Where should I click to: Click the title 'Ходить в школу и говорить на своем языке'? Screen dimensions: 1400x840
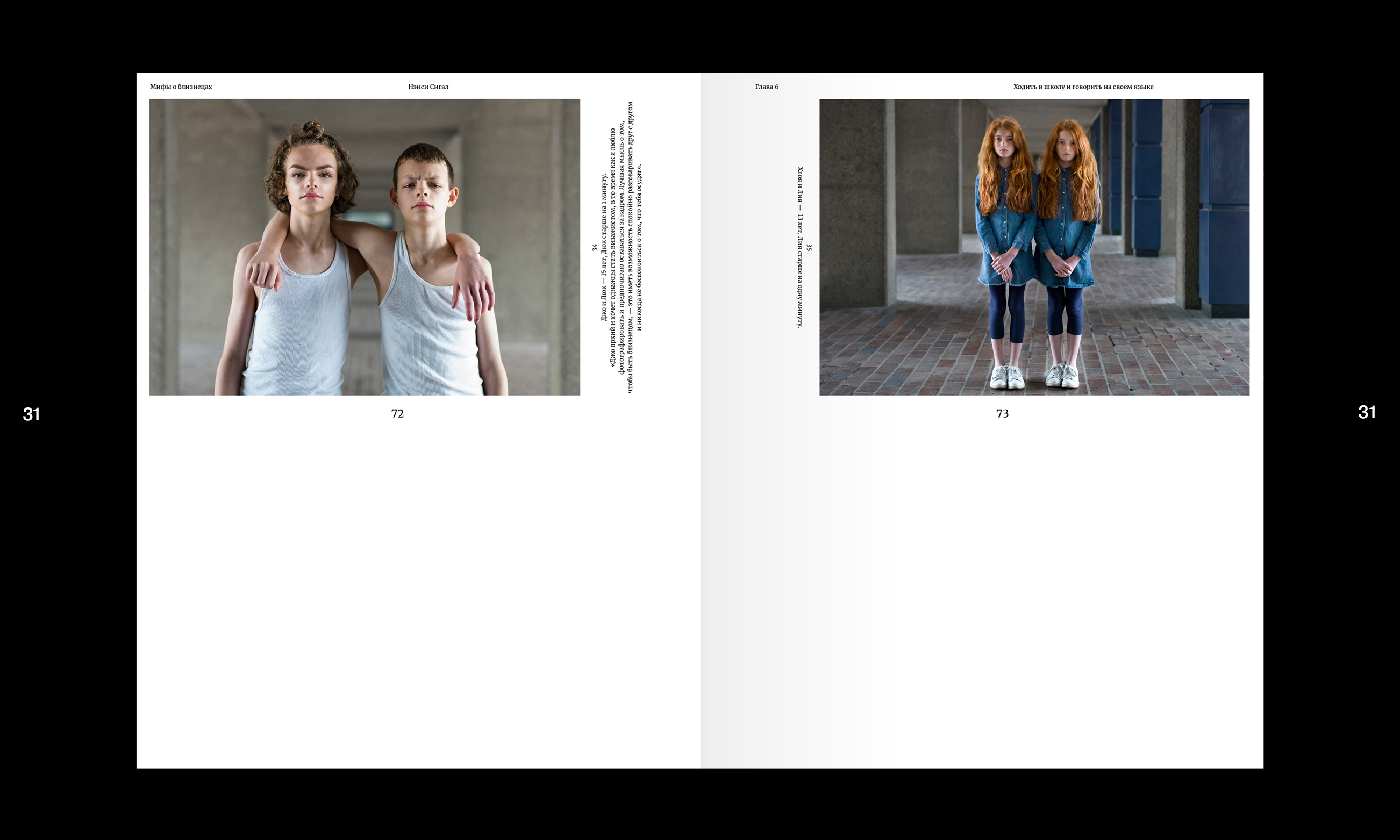tap(1083, 87)
